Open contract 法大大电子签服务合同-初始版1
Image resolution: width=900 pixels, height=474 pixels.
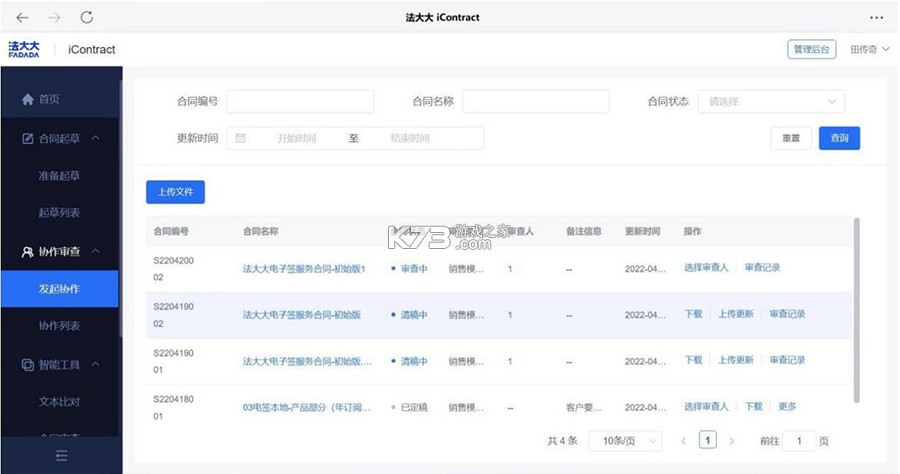(304, 269)
